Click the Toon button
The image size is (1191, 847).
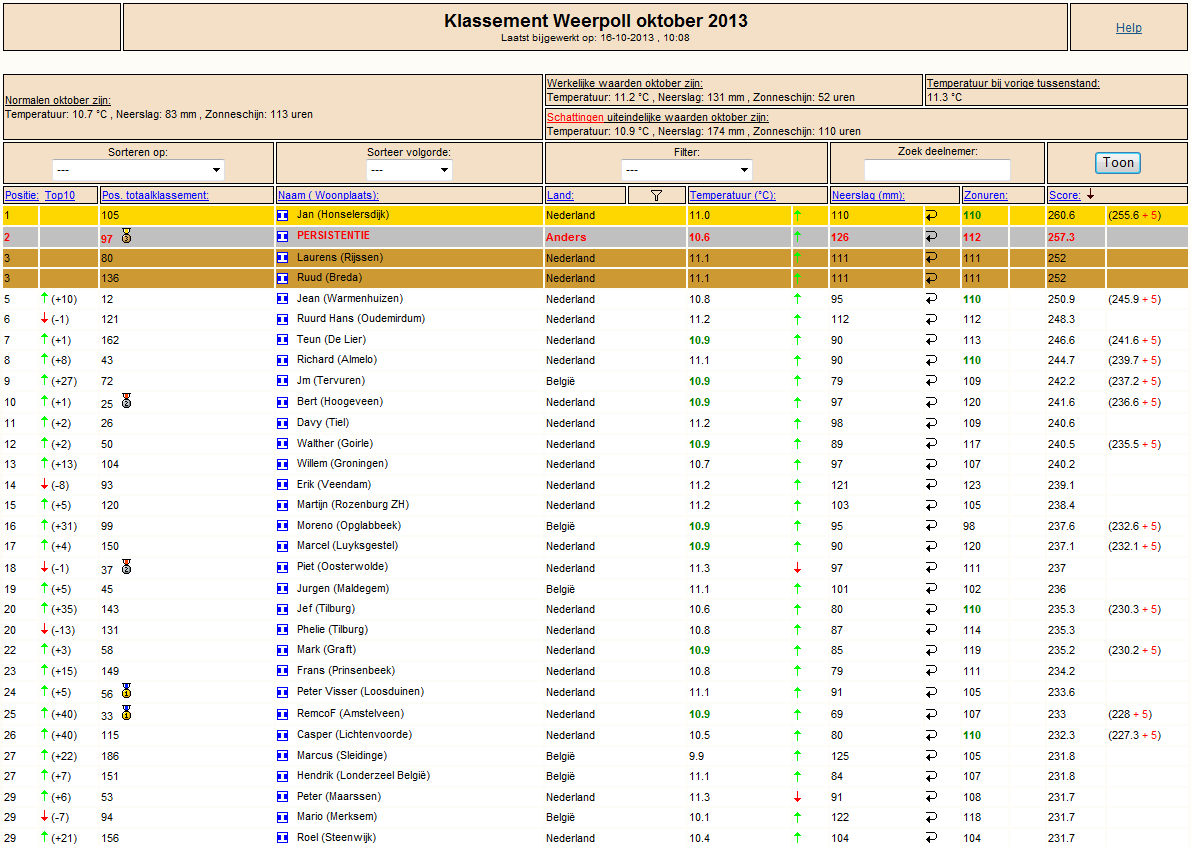[x=1118, y=163]
